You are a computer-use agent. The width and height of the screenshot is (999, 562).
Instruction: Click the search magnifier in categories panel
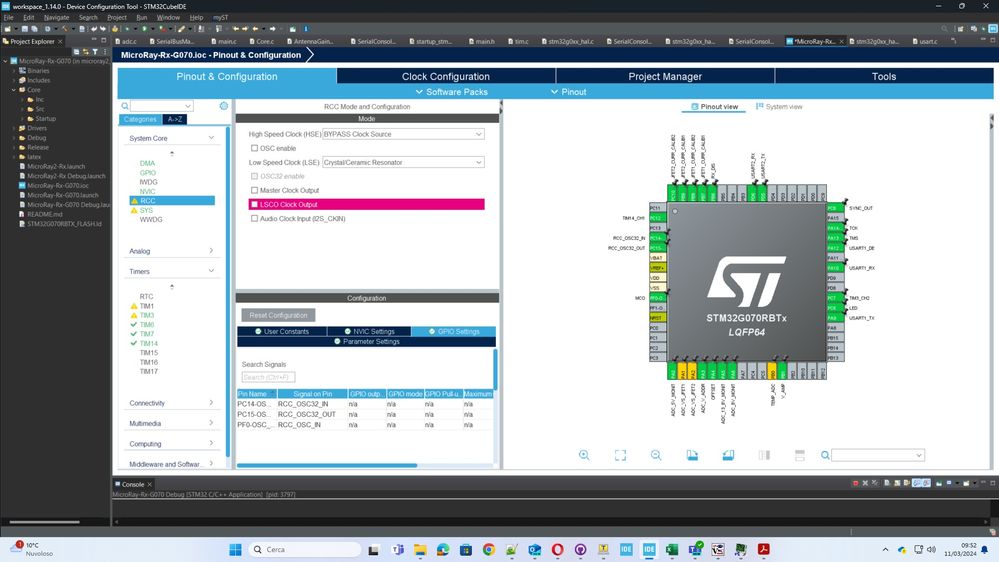(125, 106)
